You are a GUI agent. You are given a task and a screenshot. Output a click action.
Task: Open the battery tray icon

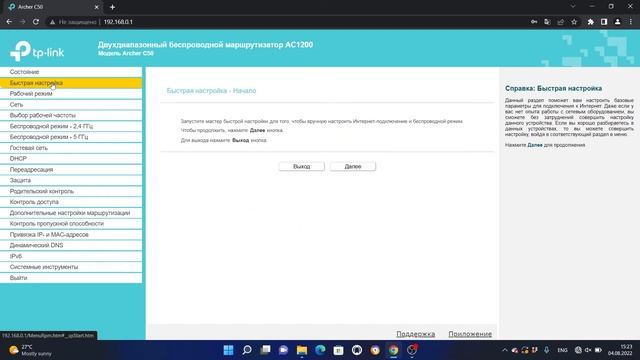(x=598, y=350)
